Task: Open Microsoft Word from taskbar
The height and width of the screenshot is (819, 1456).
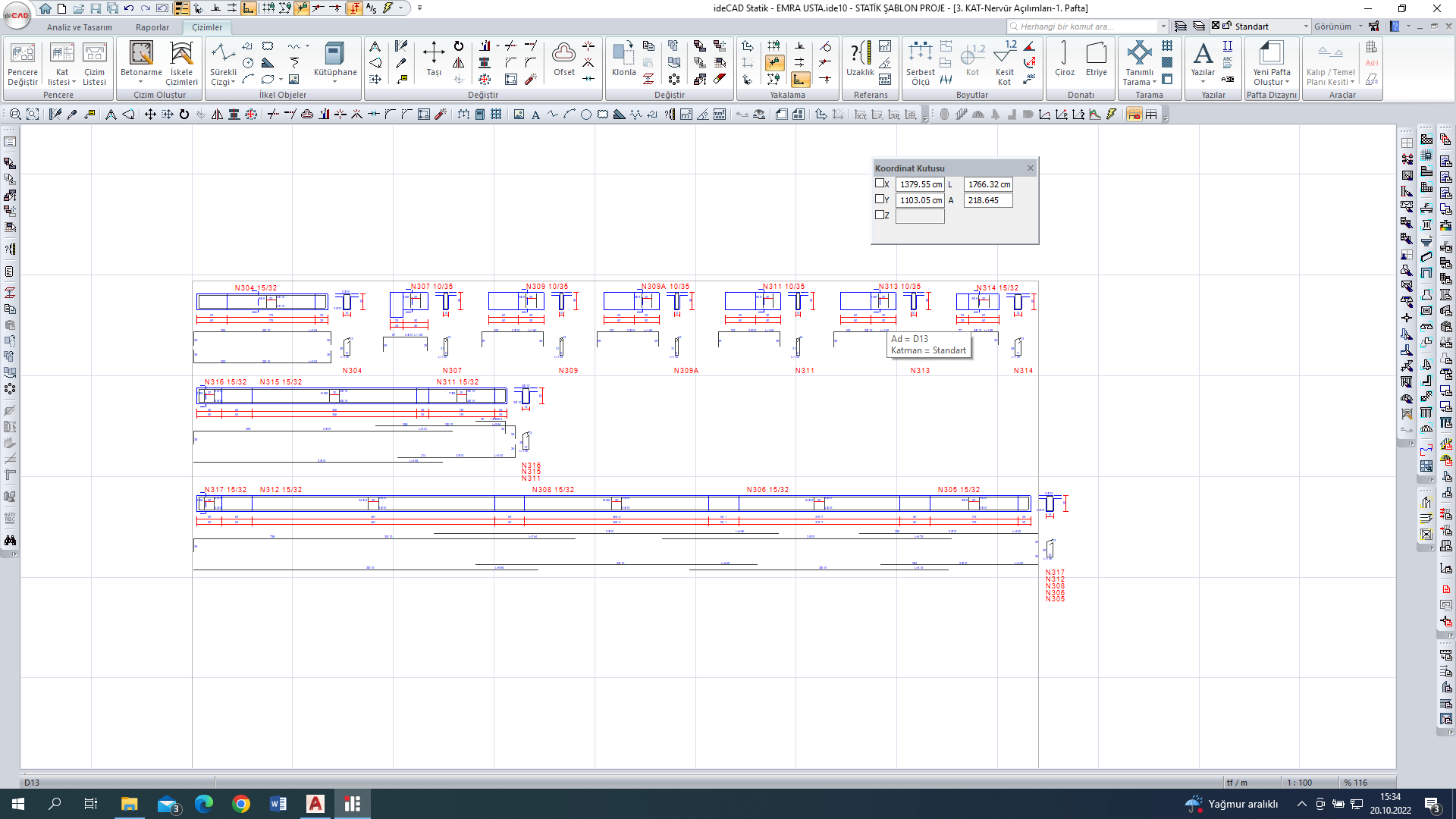Action: tap(278, 804)
